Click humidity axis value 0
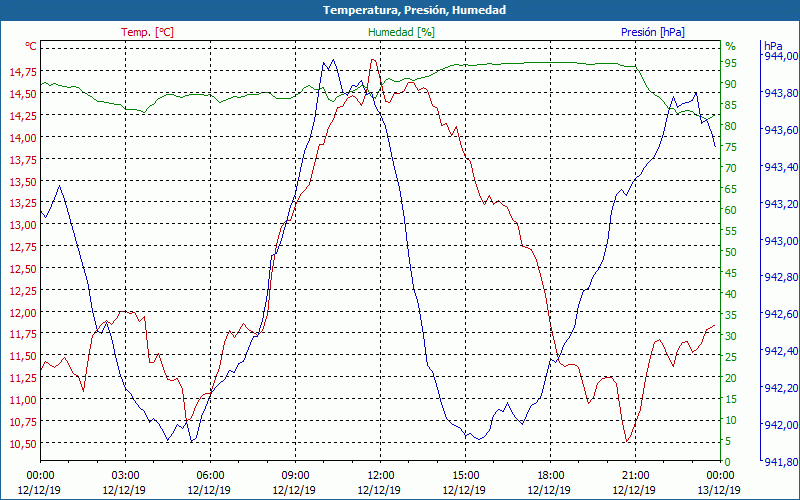 [728, 462]
